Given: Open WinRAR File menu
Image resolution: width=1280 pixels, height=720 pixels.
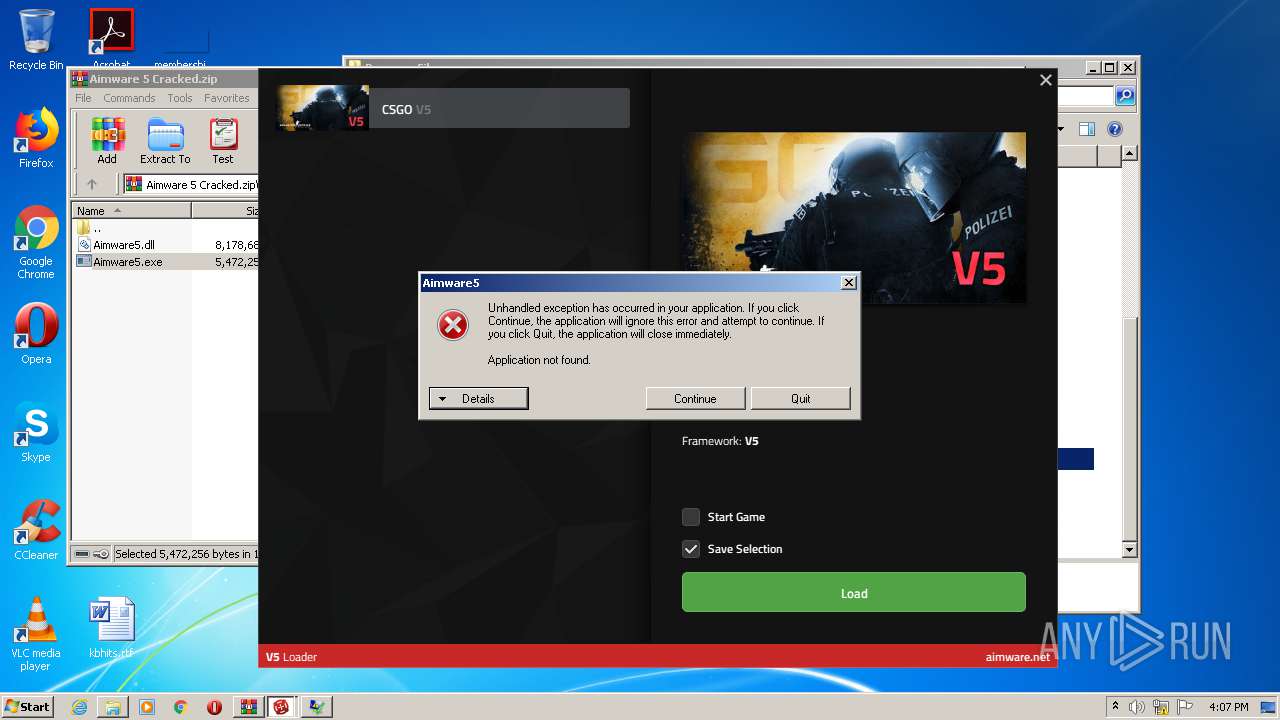Looking at the screenshot, I should (83, 98).
